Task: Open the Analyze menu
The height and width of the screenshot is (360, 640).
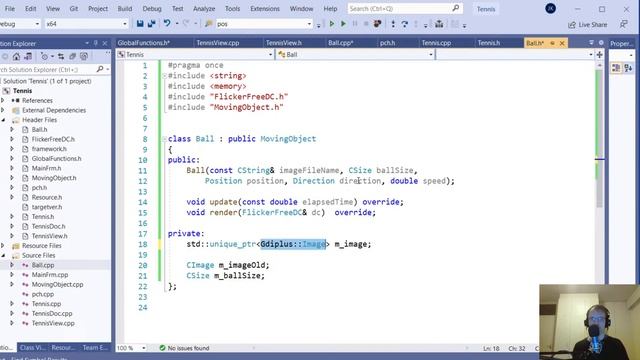Action: [204, 9]
